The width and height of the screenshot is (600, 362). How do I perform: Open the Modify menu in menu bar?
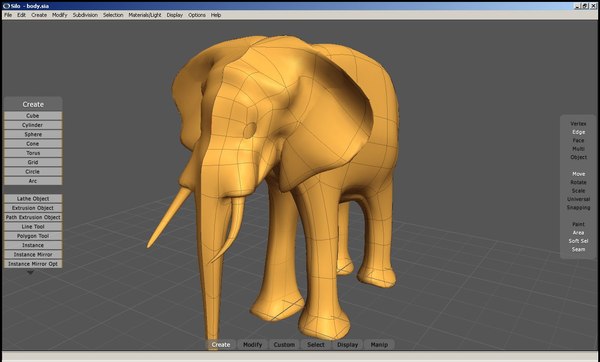click(x=60, y=15)
